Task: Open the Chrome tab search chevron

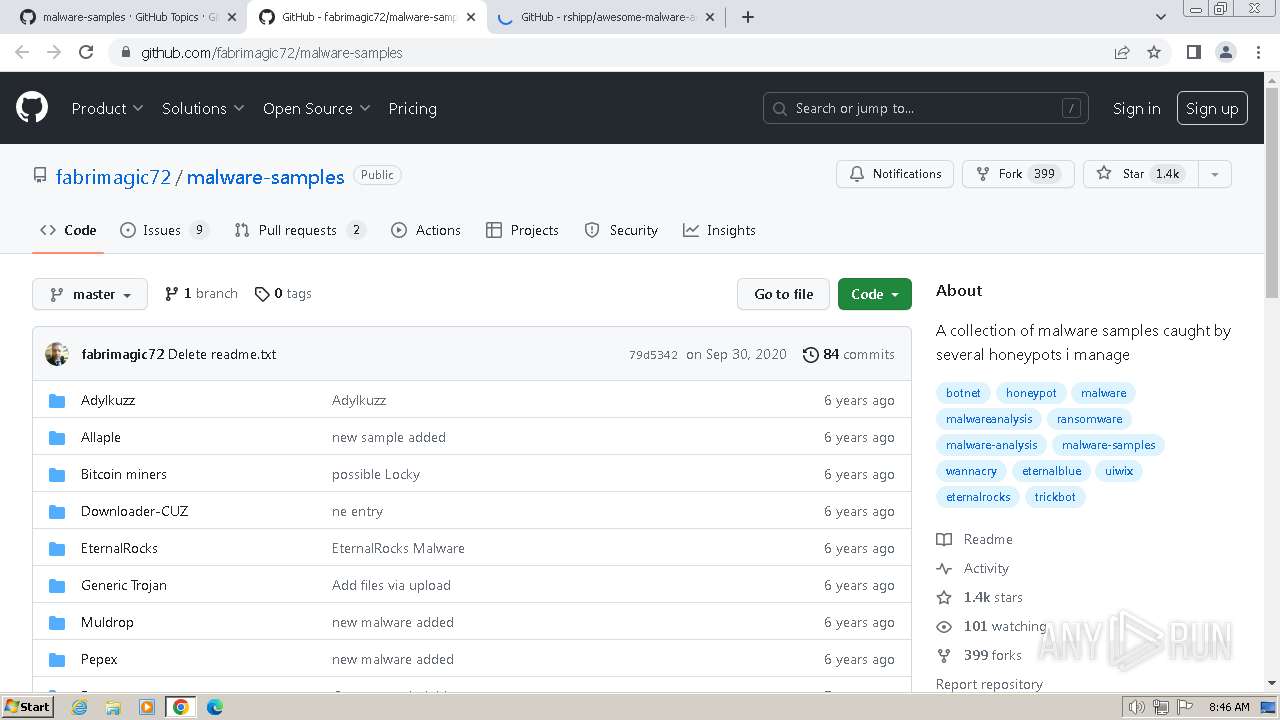Action: coord(1160,17)
